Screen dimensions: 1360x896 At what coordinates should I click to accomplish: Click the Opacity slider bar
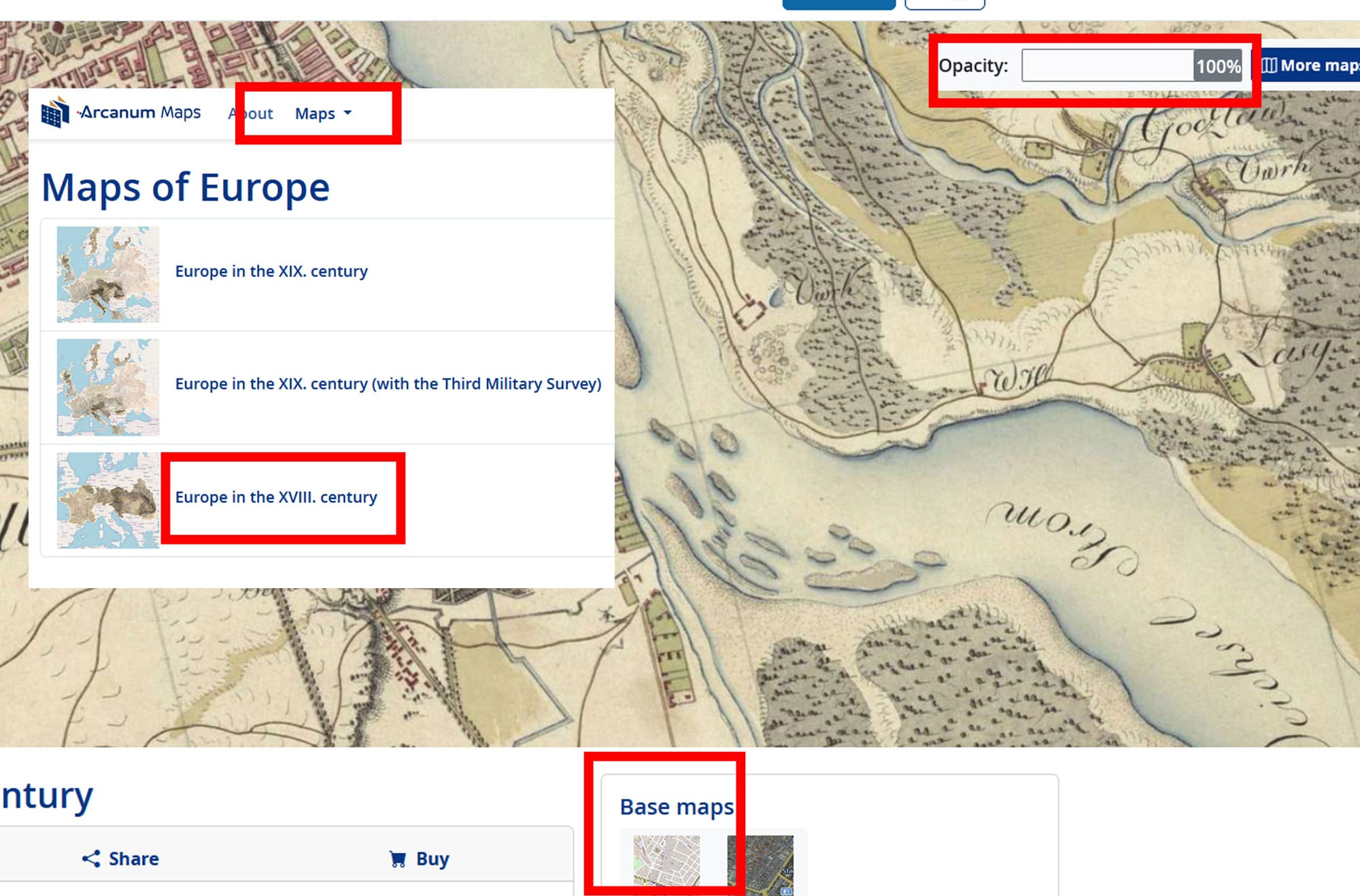coord(1107,66)
